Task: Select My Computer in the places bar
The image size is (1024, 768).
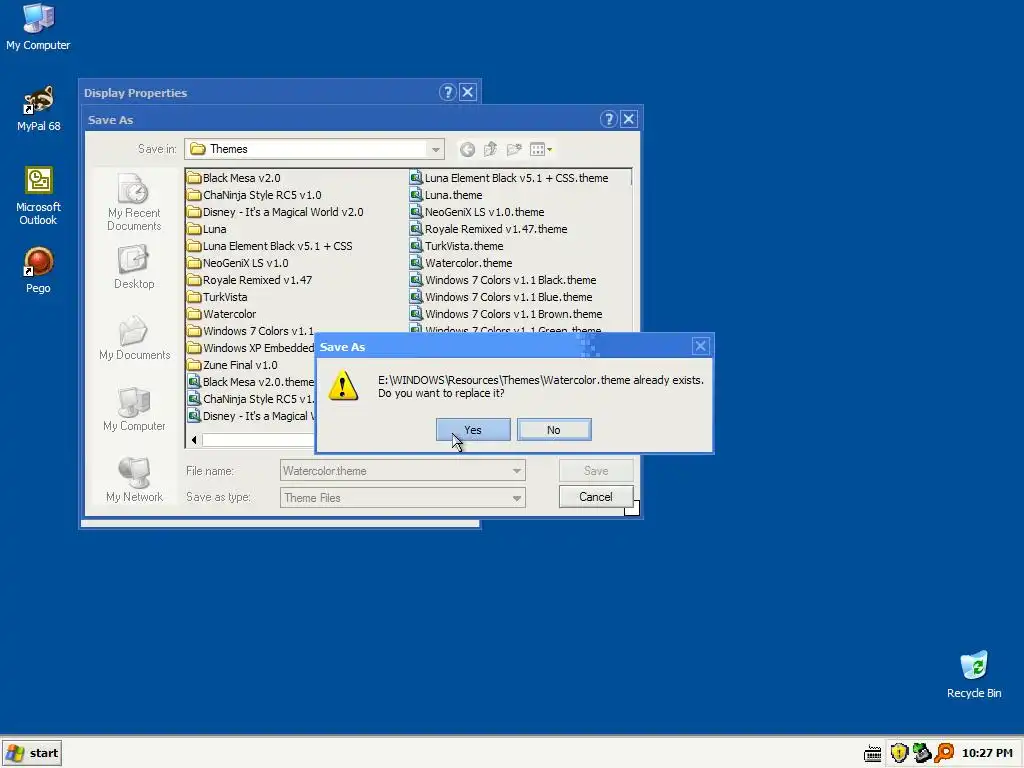Action: (x=134, y=409)
